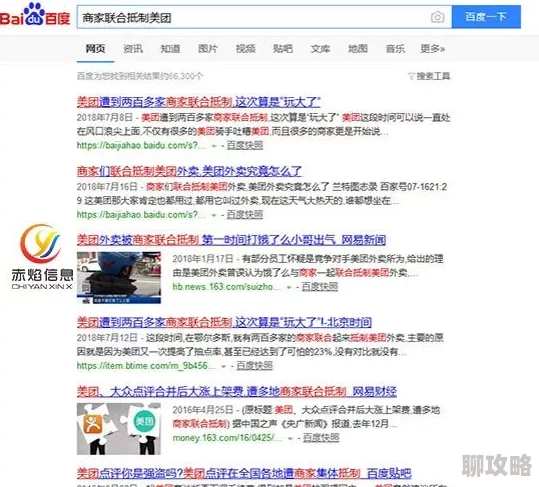Expand arrow beside first baijiahao URL

coord(214,146)
